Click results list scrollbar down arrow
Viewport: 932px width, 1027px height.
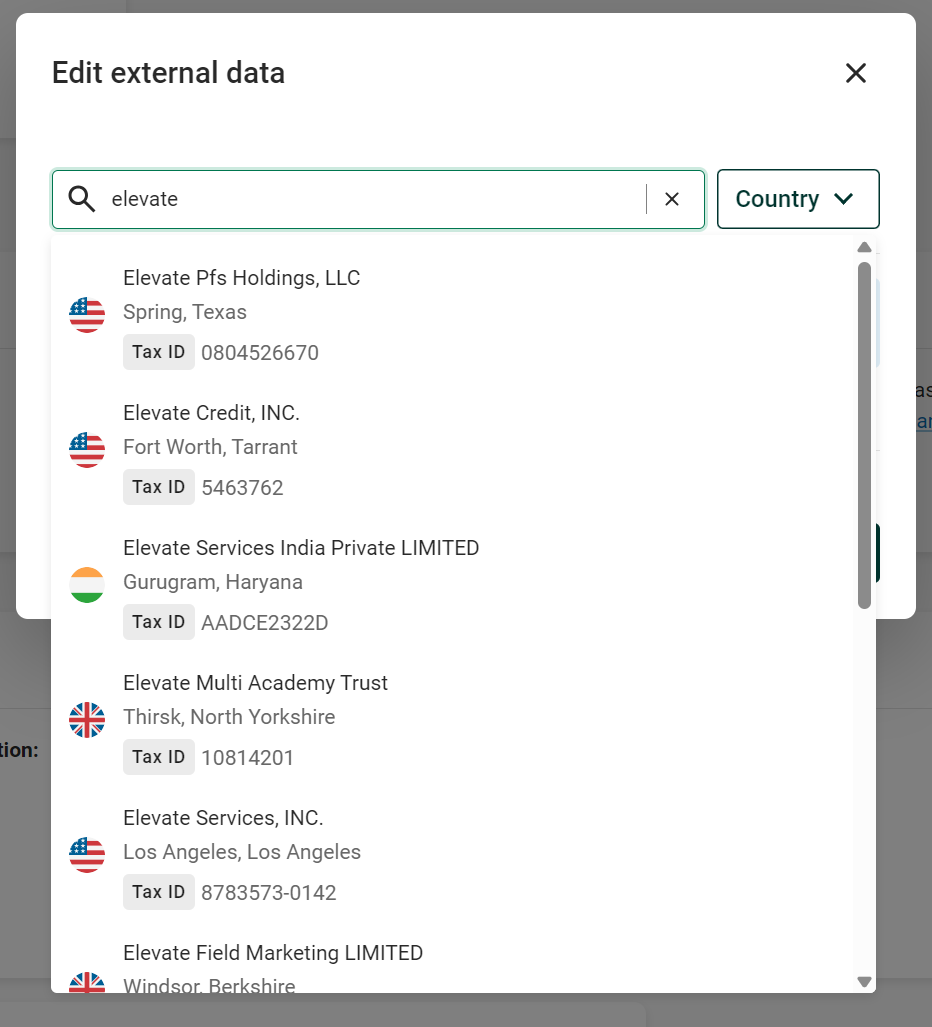864,982
